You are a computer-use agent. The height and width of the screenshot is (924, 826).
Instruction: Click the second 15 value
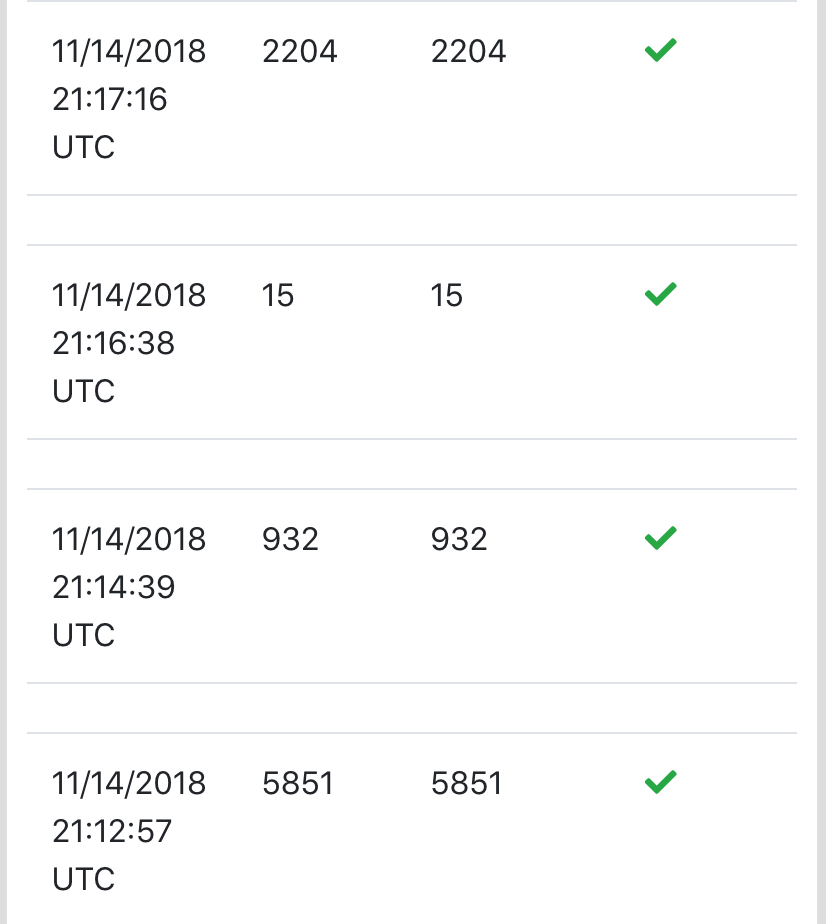coord(447,295)
